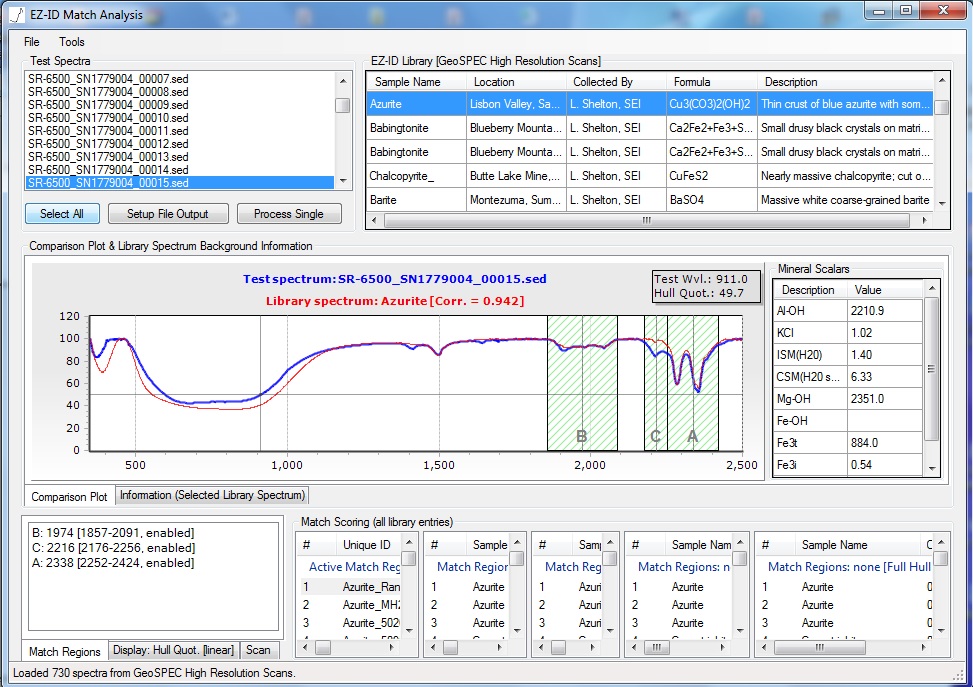The width and height of the screenshot is (973, 687).
Task: Click Test Spectra list scroll-down arrow
Action: point(342,181)
